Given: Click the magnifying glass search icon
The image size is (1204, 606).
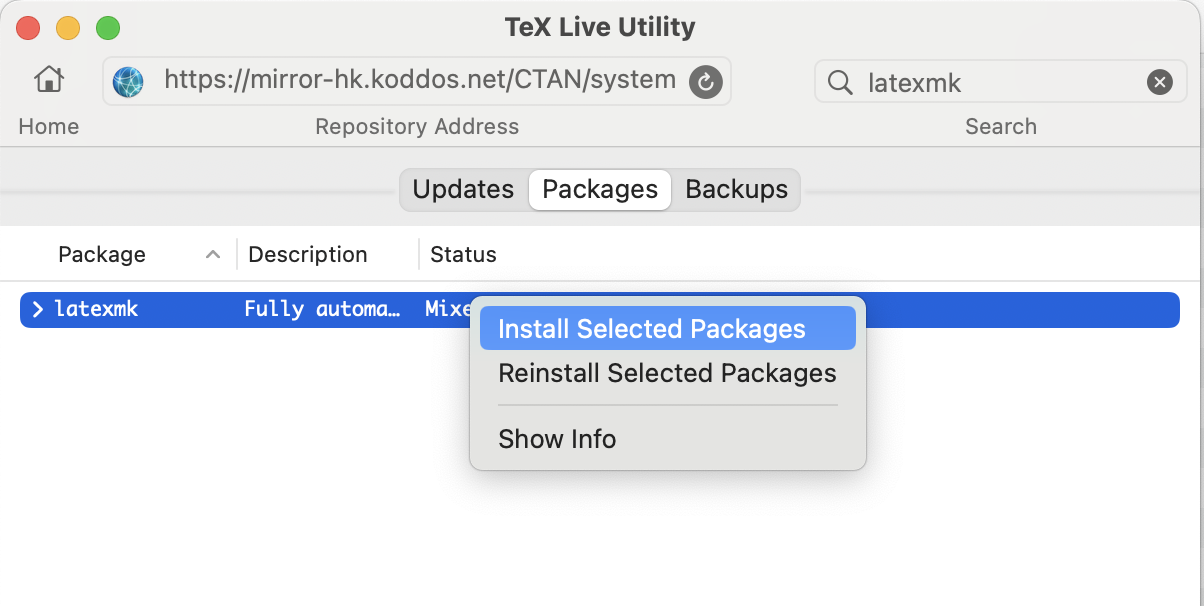Looking at the screenshot, I should pos(841,82).
